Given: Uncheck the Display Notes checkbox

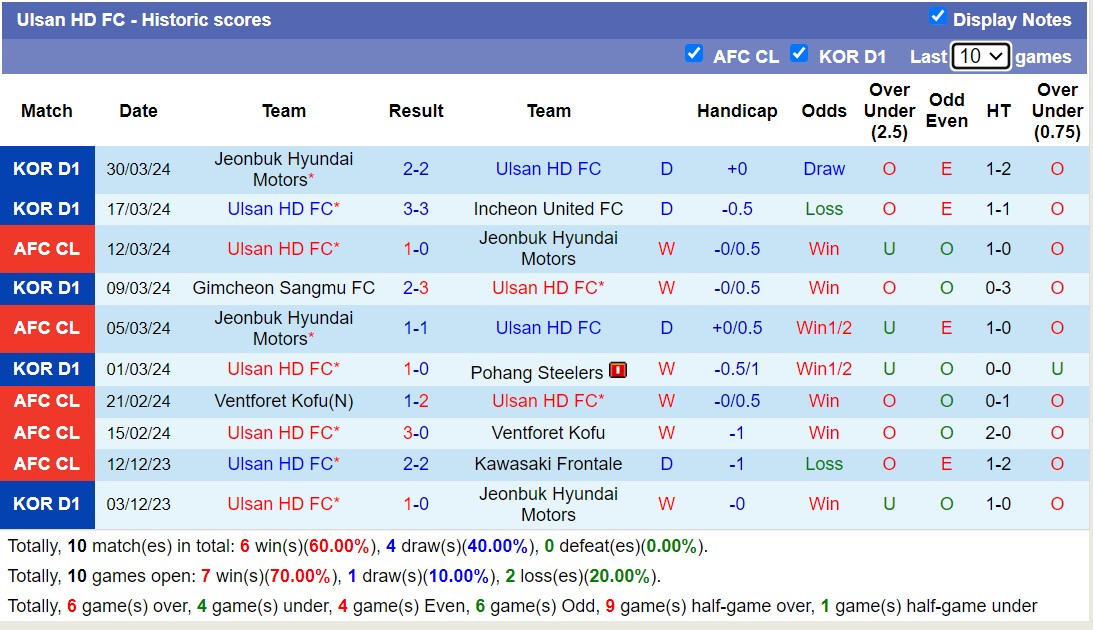Looking at the screenshot, I should pos(938,14).
